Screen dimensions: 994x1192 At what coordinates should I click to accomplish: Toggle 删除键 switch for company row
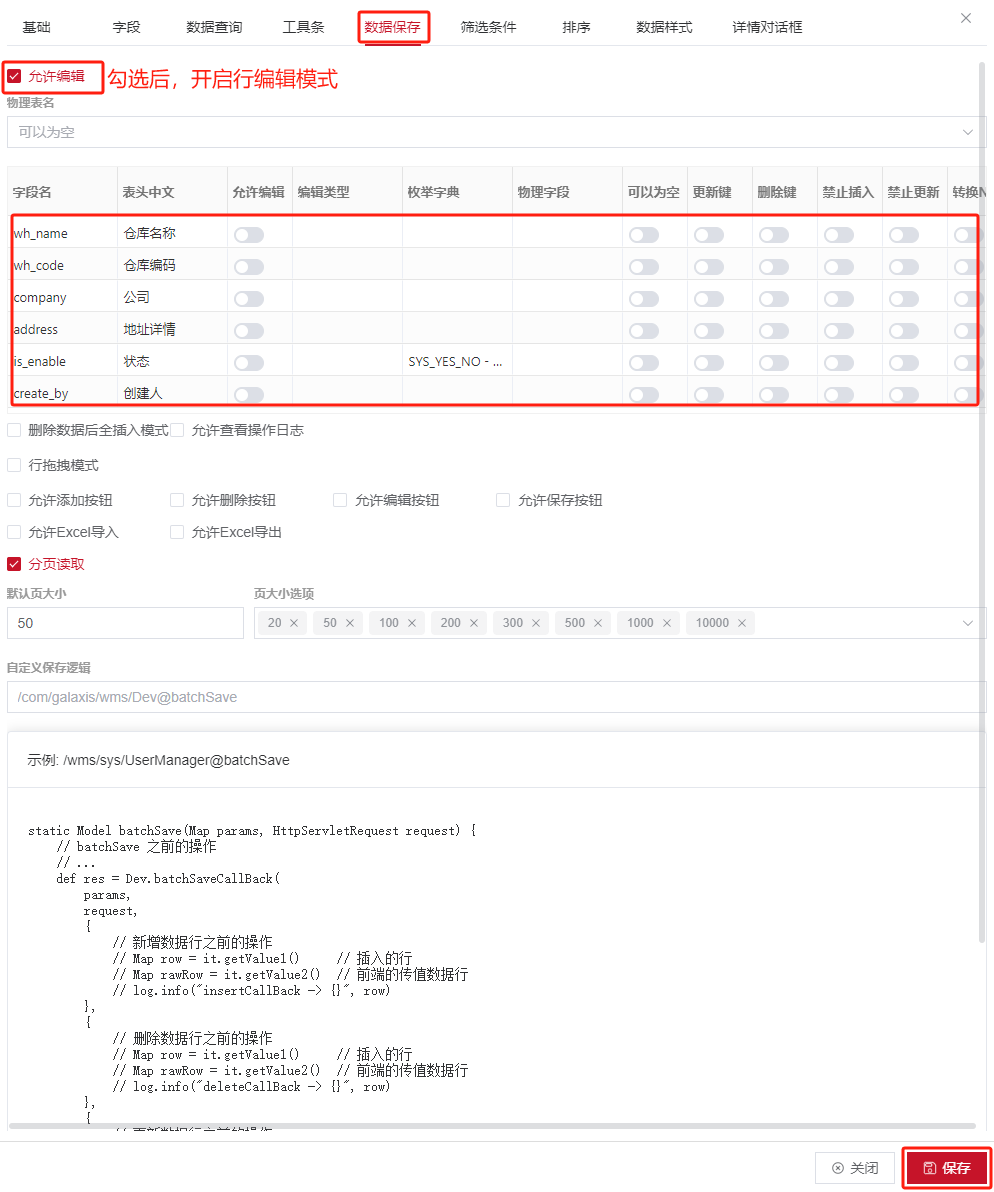[774, 299]
